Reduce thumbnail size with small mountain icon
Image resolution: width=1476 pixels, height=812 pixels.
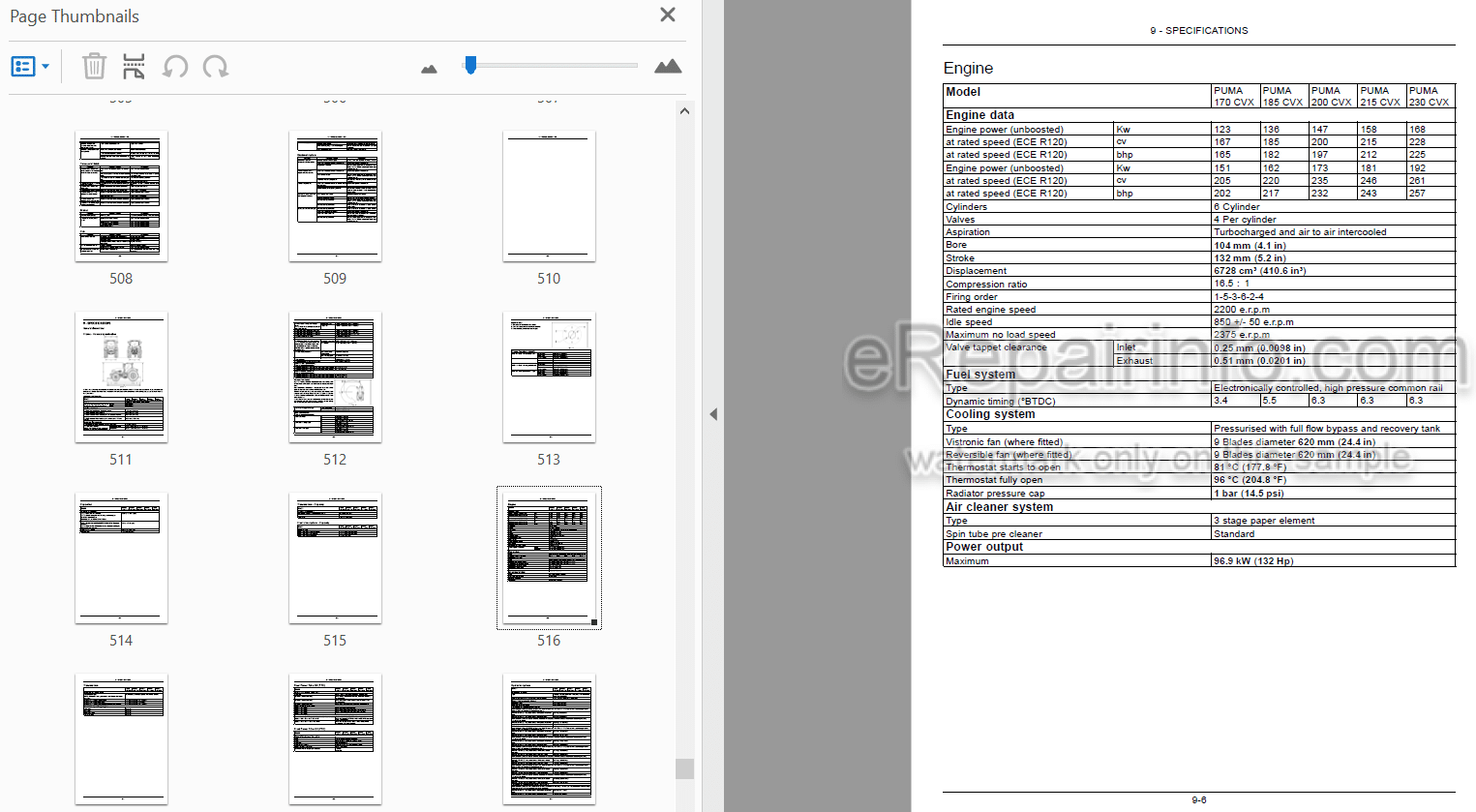tap(429, 69)
